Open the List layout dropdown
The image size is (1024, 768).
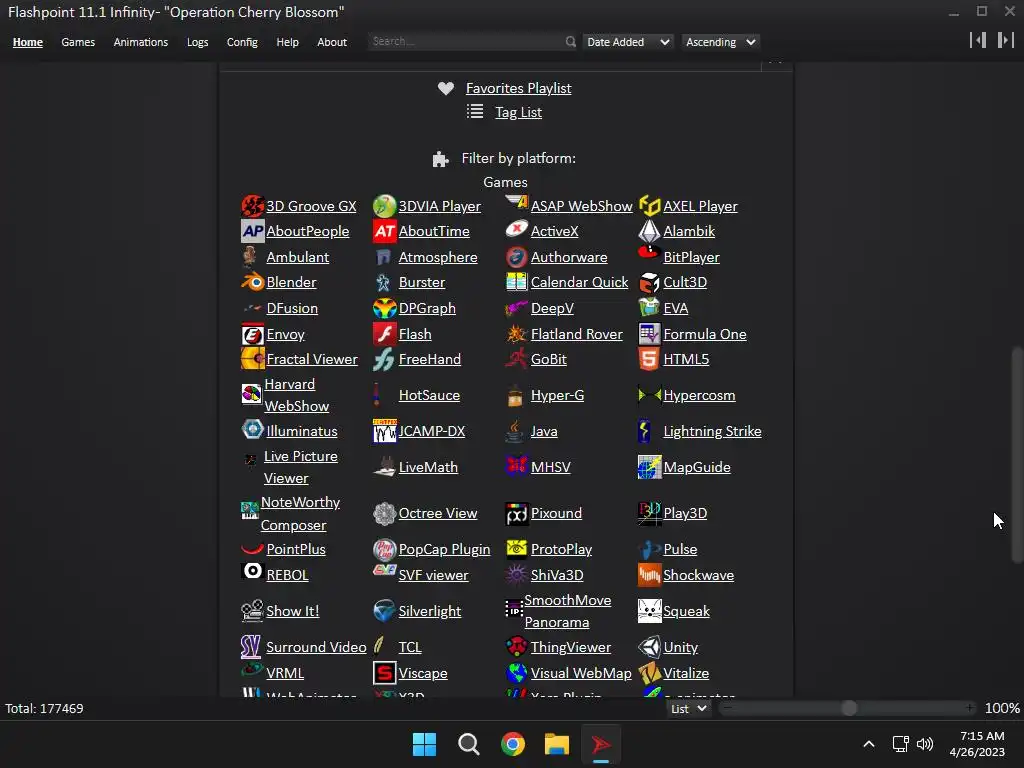click(688, 709)
